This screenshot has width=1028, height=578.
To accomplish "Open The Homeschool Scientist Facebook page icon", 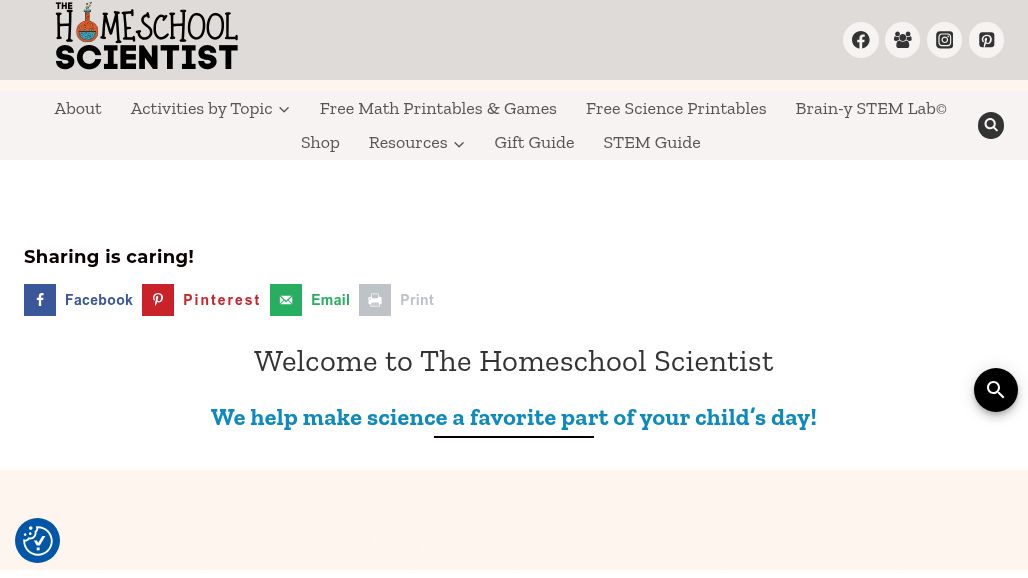I will click(861, 40).
